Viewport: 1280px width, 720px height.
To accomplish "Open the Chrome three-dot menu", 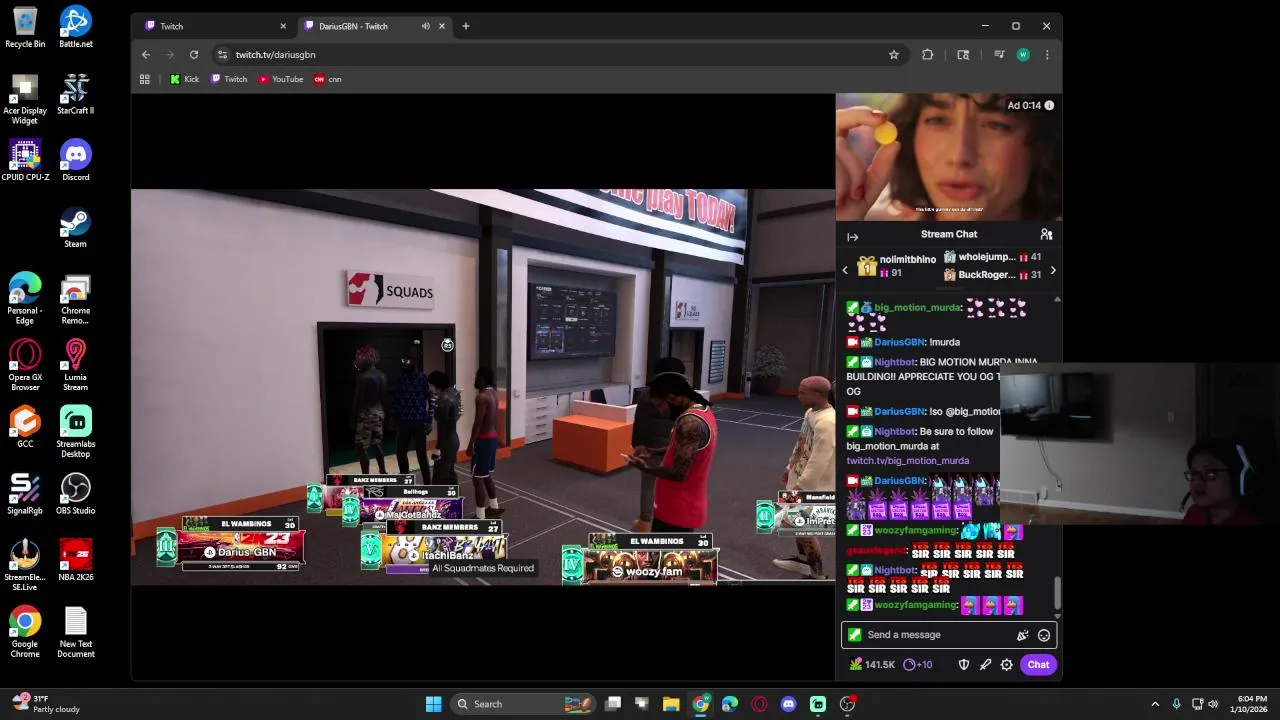I will (1047, 55).
